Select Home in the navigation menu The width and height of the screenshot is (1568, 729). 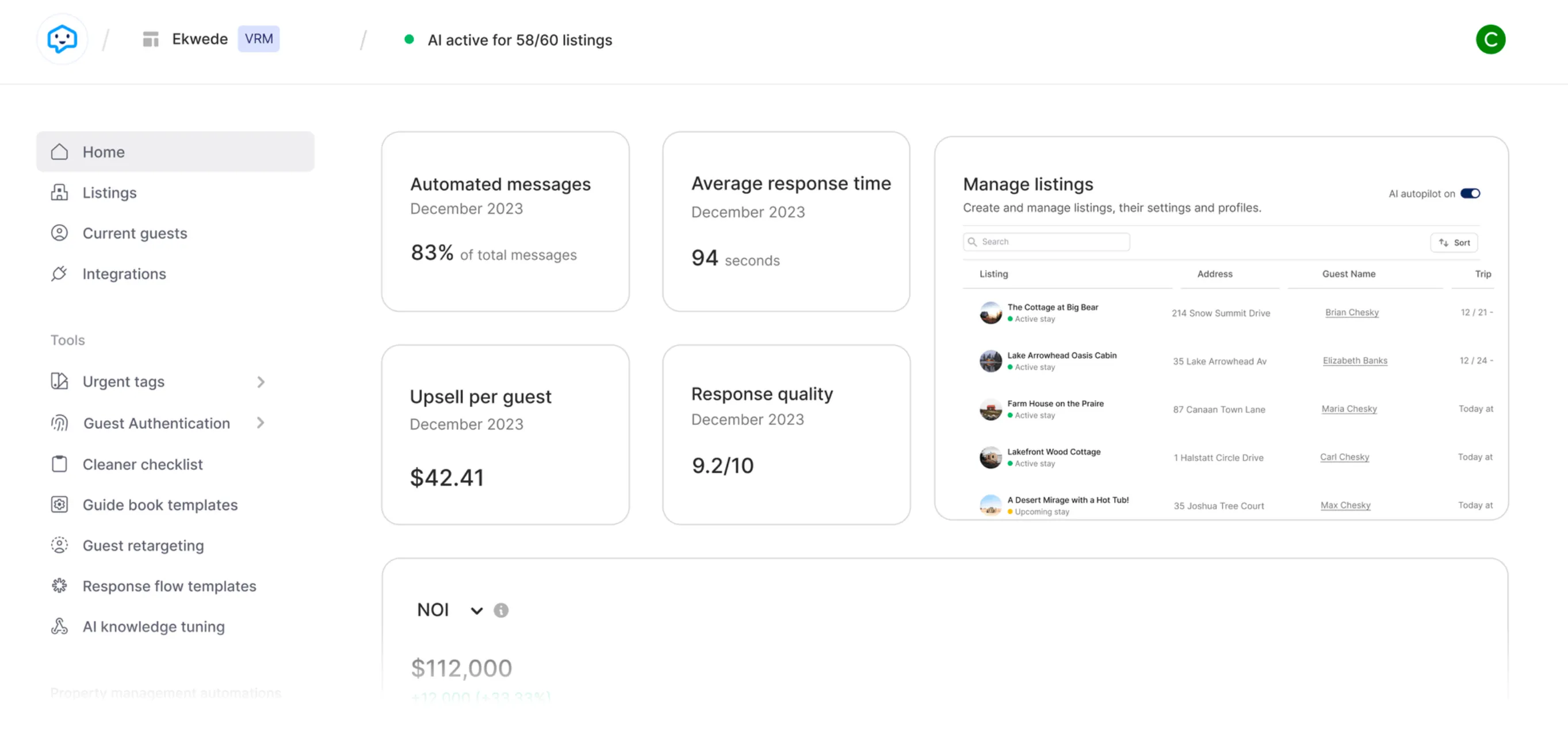click(104, 152)
